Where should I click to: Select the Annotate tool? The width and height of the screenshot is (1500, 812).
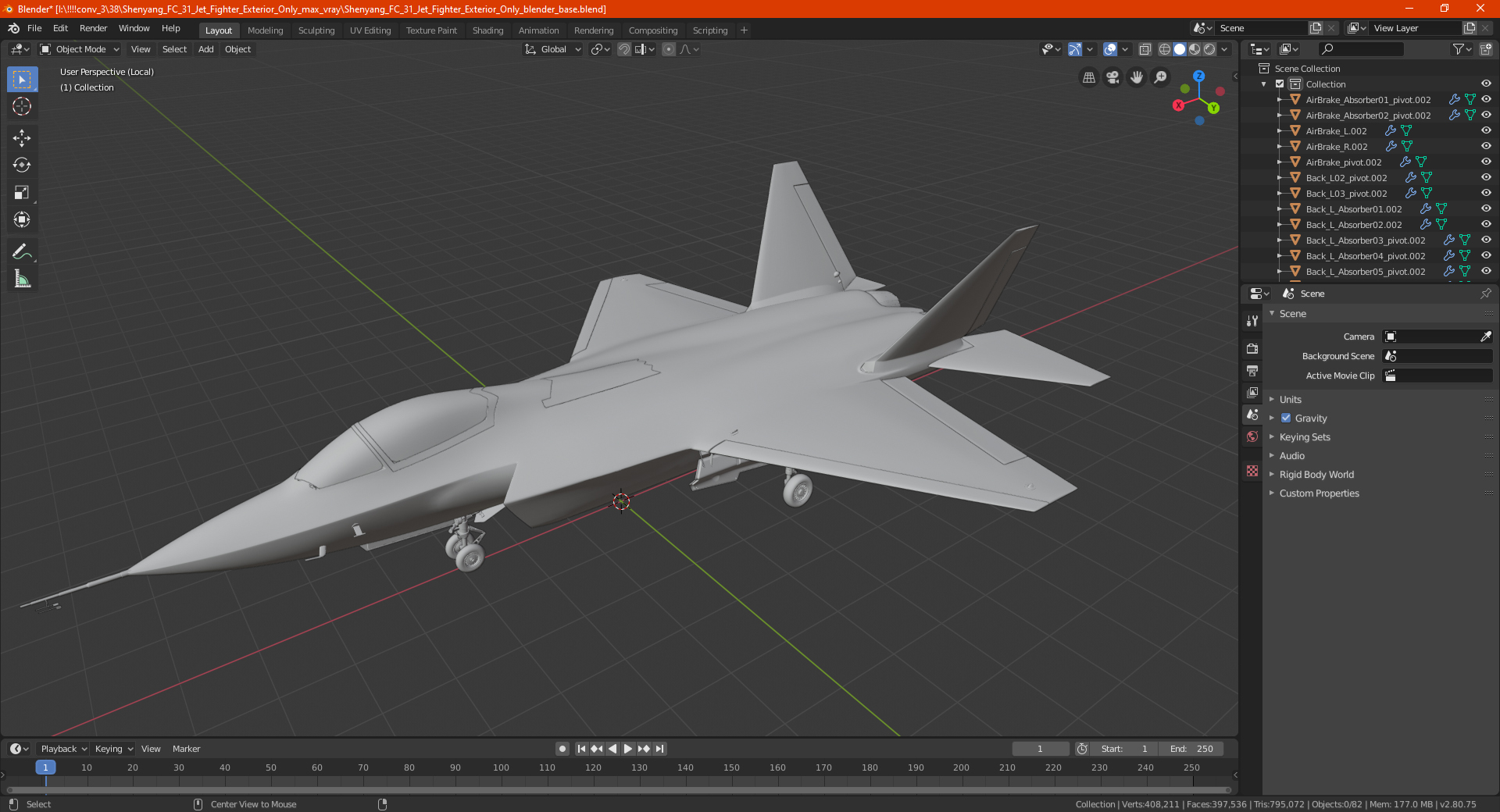[22, 252]
